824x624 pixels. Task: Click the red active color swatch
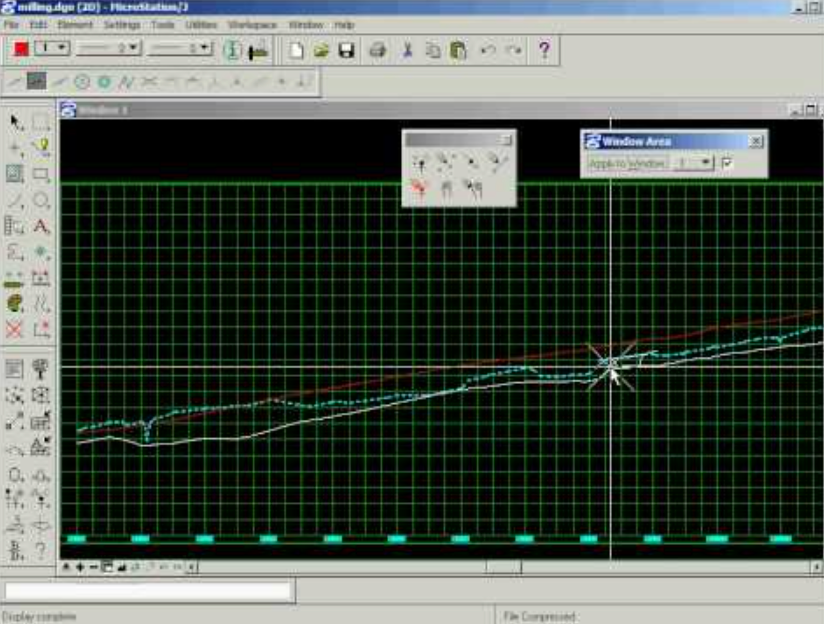[21, 49]
